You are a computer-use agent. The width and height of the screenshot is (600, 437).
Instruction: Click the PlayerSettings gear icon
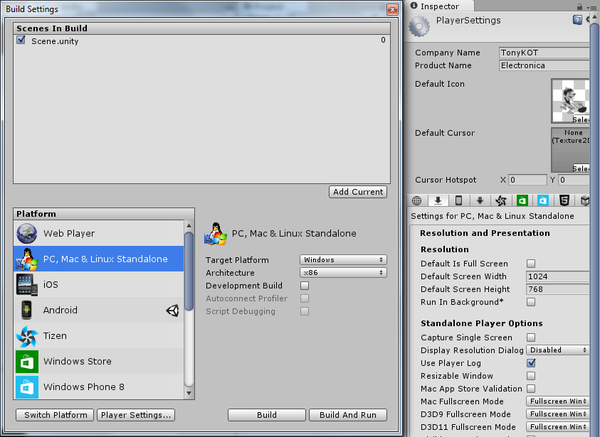pos(419,26)
